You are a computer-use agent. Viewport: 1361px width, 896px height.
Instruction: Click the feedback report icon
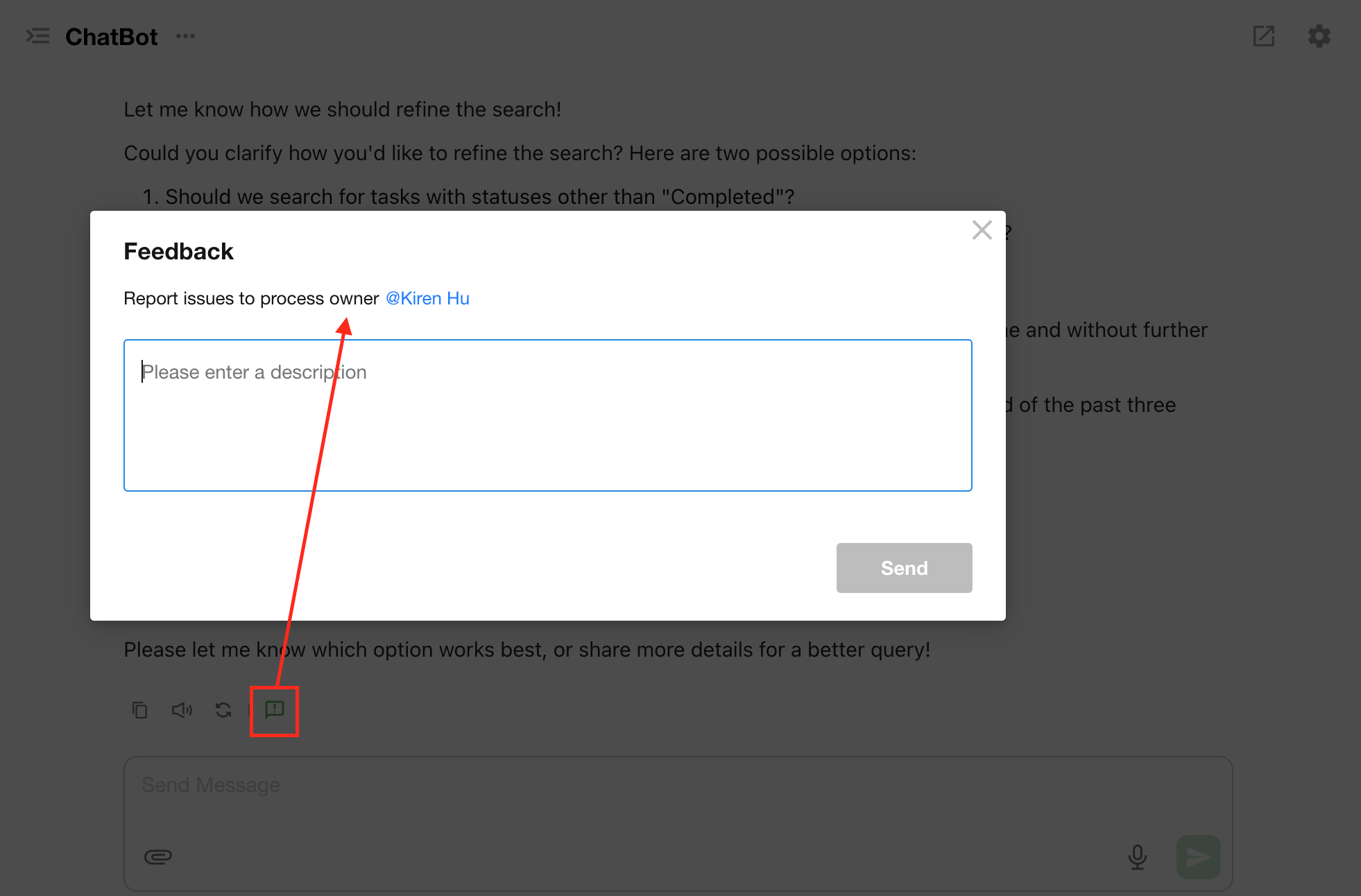click(x=275, y=709)
